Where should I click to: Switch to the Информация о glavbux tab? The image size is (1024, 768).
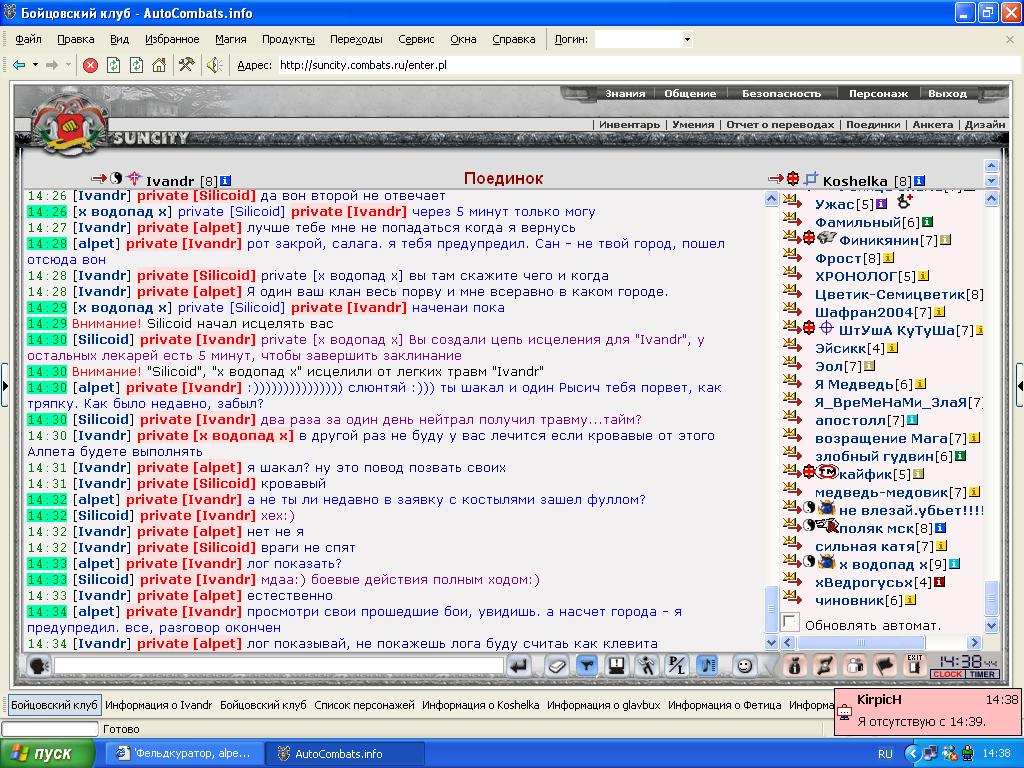(603, 705)
